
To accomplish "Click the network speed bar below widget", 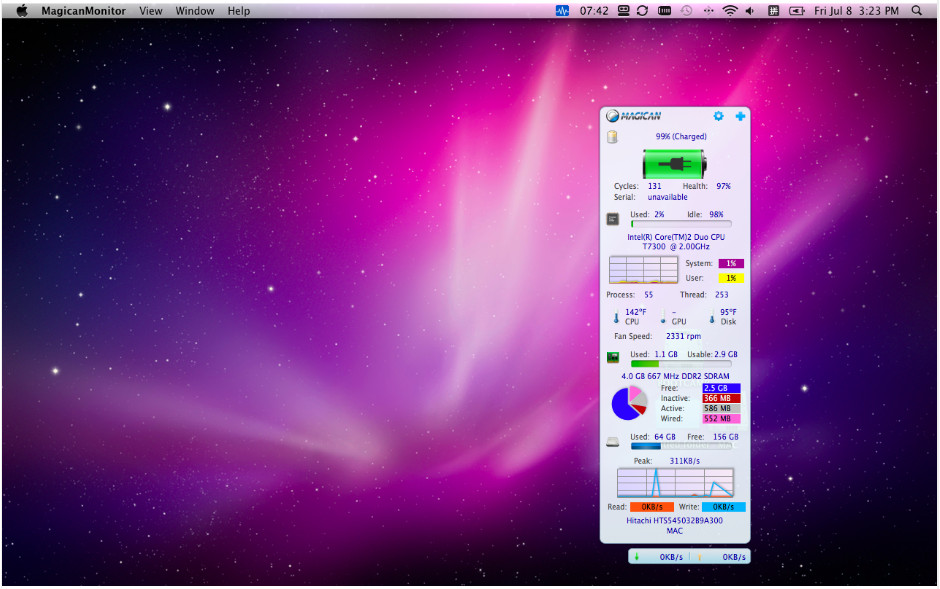I will [x=689, y=557].
